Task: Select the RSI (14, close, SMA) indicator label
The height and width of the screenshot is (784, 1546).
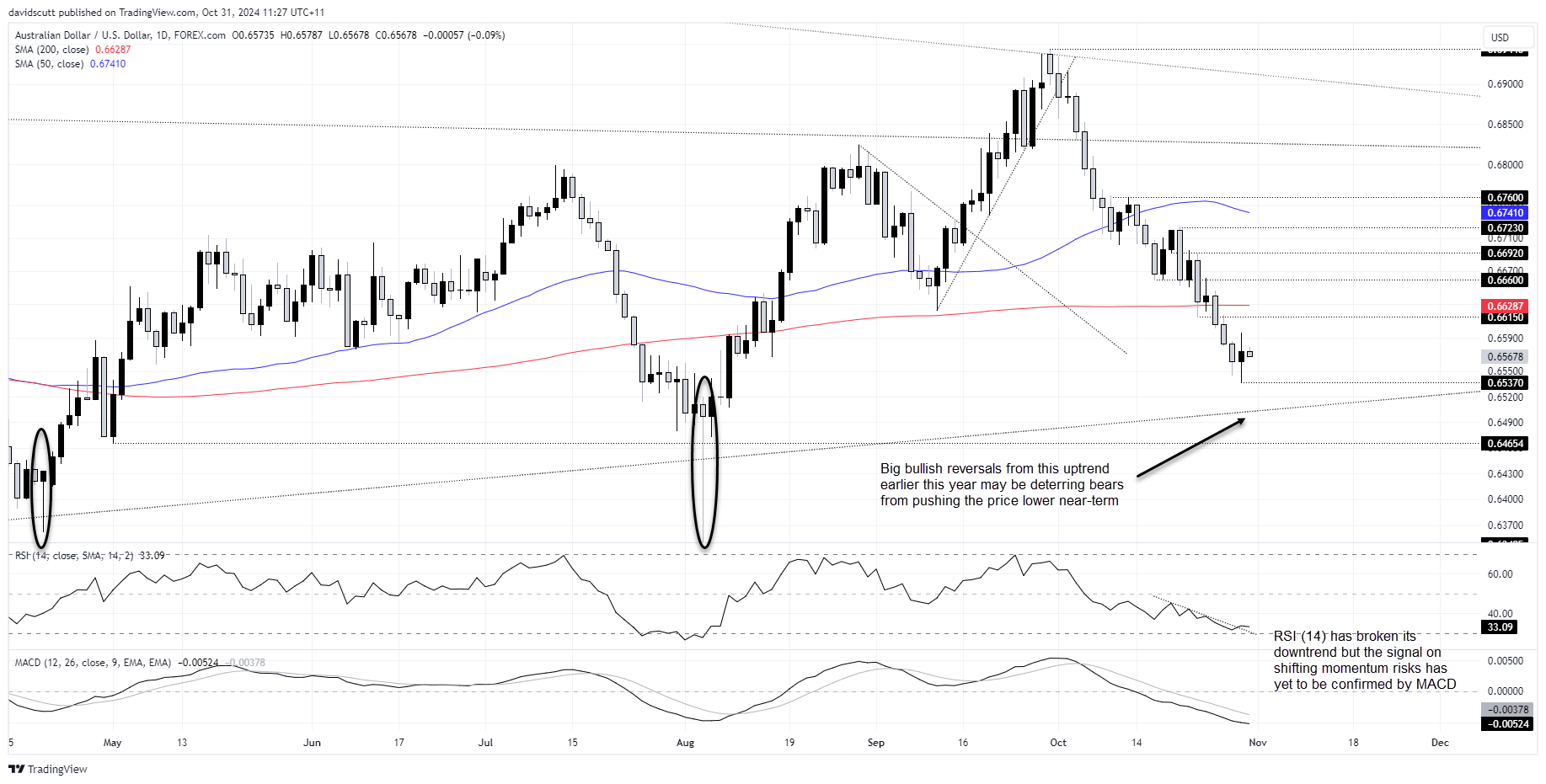Action: tap(74, 556)
